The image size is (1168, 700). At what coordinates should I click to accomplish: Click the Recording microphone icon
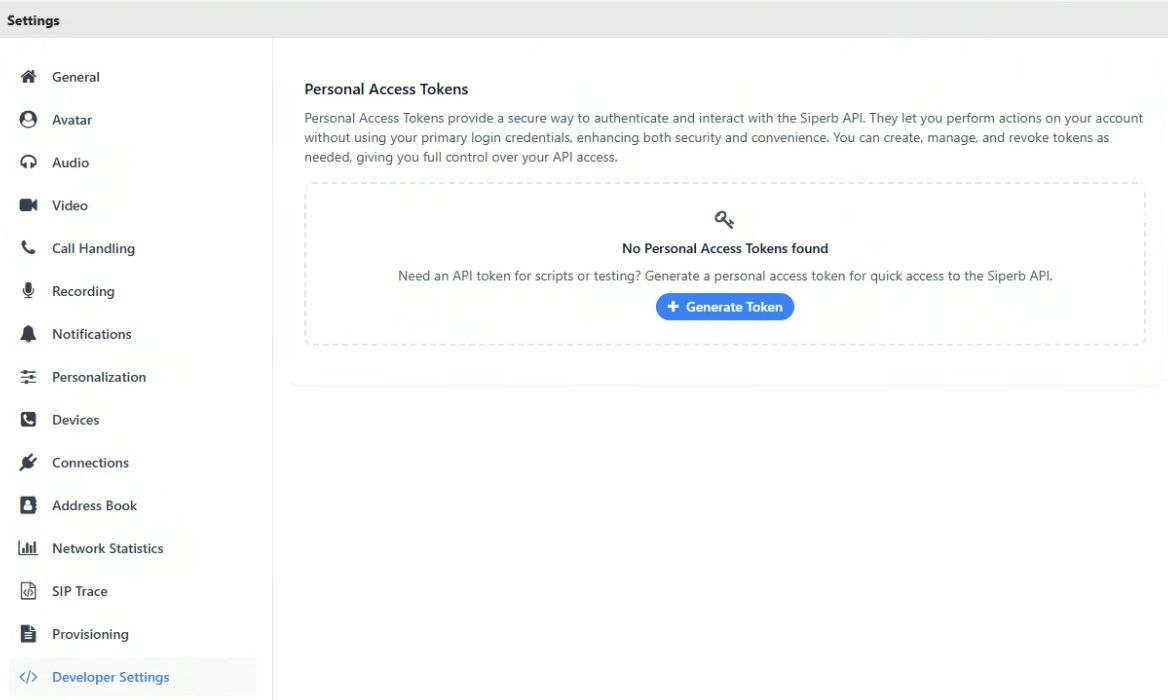click(28, 290)
